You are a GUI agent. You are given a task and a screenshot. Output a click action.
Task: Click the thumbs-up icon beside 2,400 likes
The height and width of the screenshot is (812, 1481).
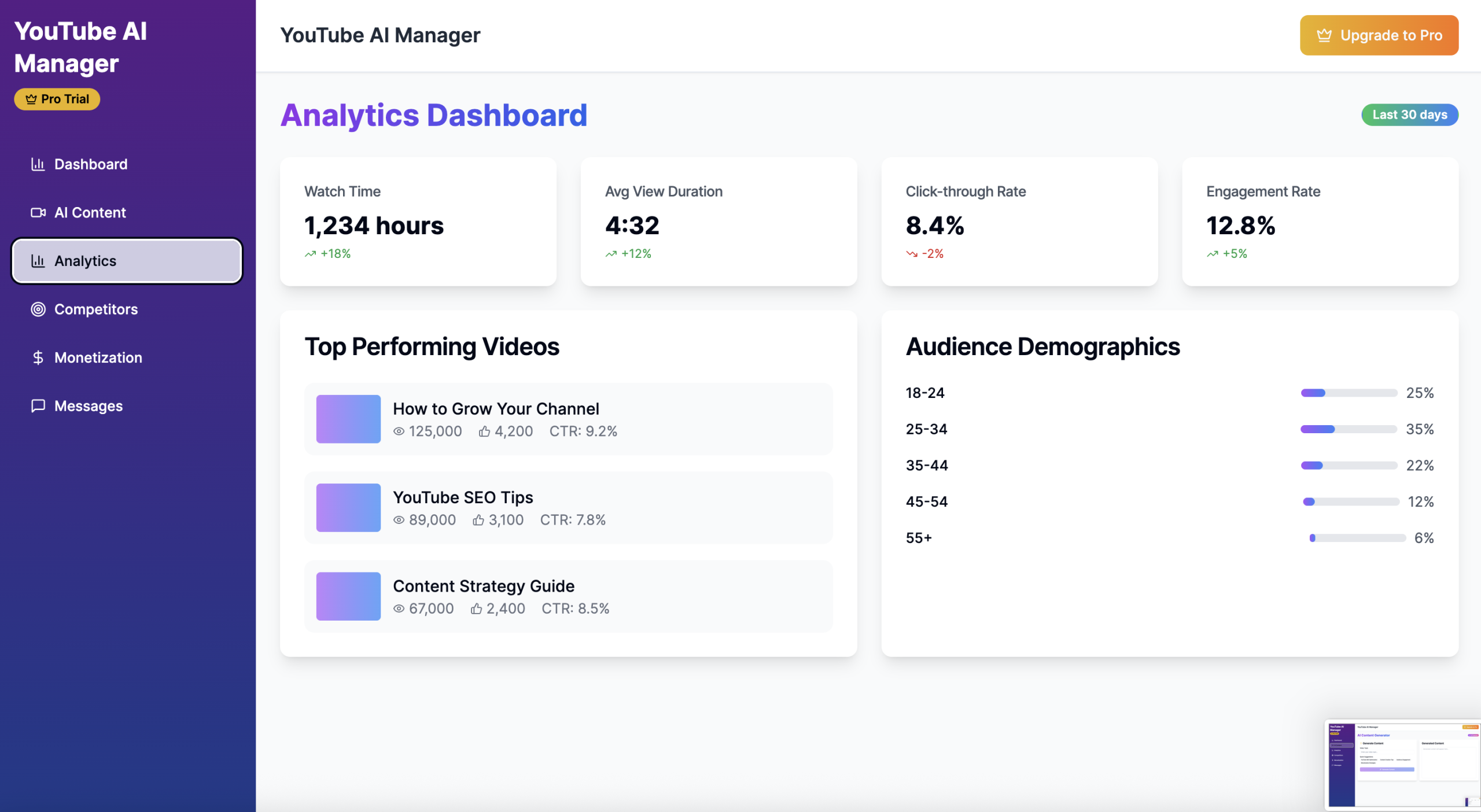(x=476, y=608)
